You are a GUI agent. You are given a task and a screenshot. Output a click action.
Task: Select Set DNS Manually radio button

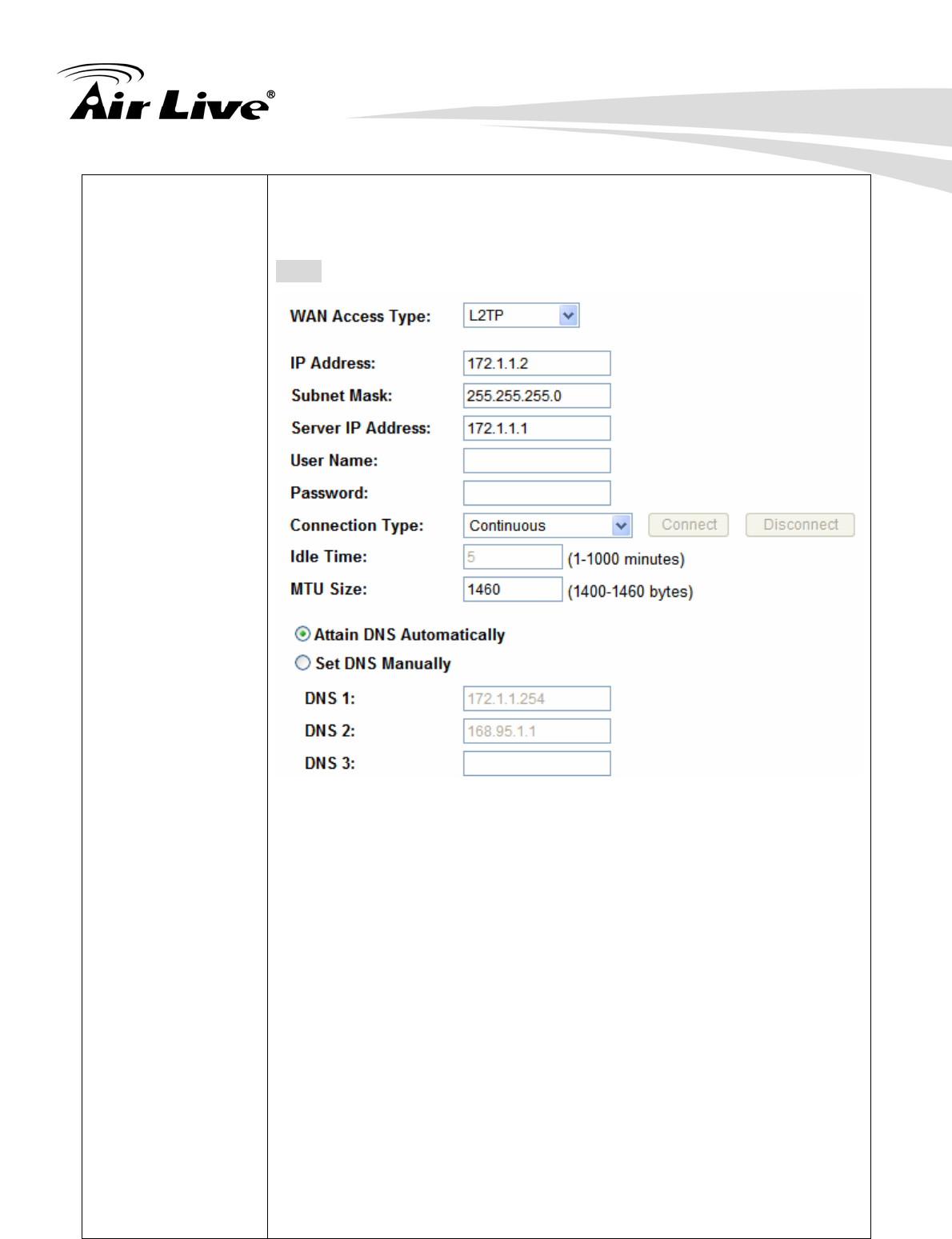[x=302, y=663]
